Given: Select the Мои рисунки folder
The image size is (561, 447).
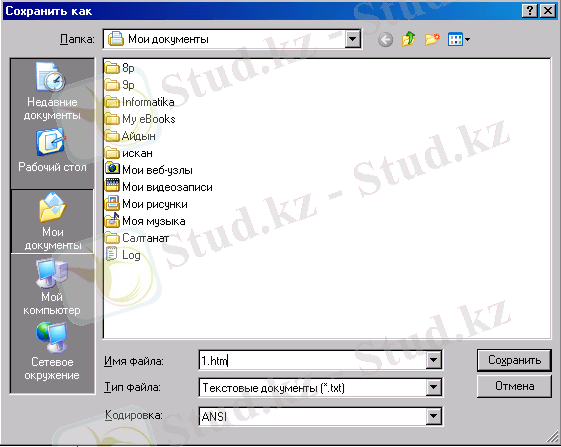Looking at the screenshot, I should click(146, 204).
